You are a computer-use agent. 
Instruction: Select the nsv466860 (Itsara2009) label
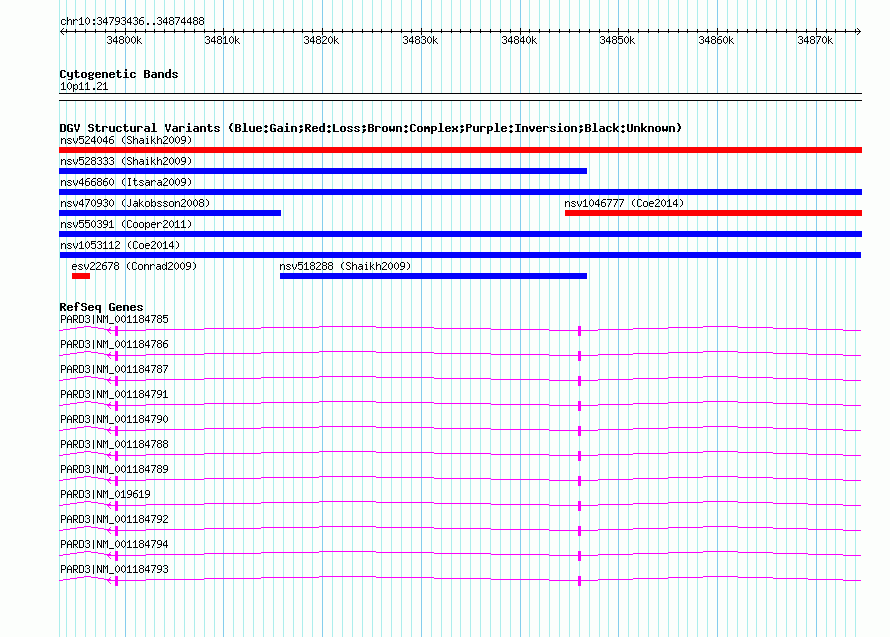[126, 182]
